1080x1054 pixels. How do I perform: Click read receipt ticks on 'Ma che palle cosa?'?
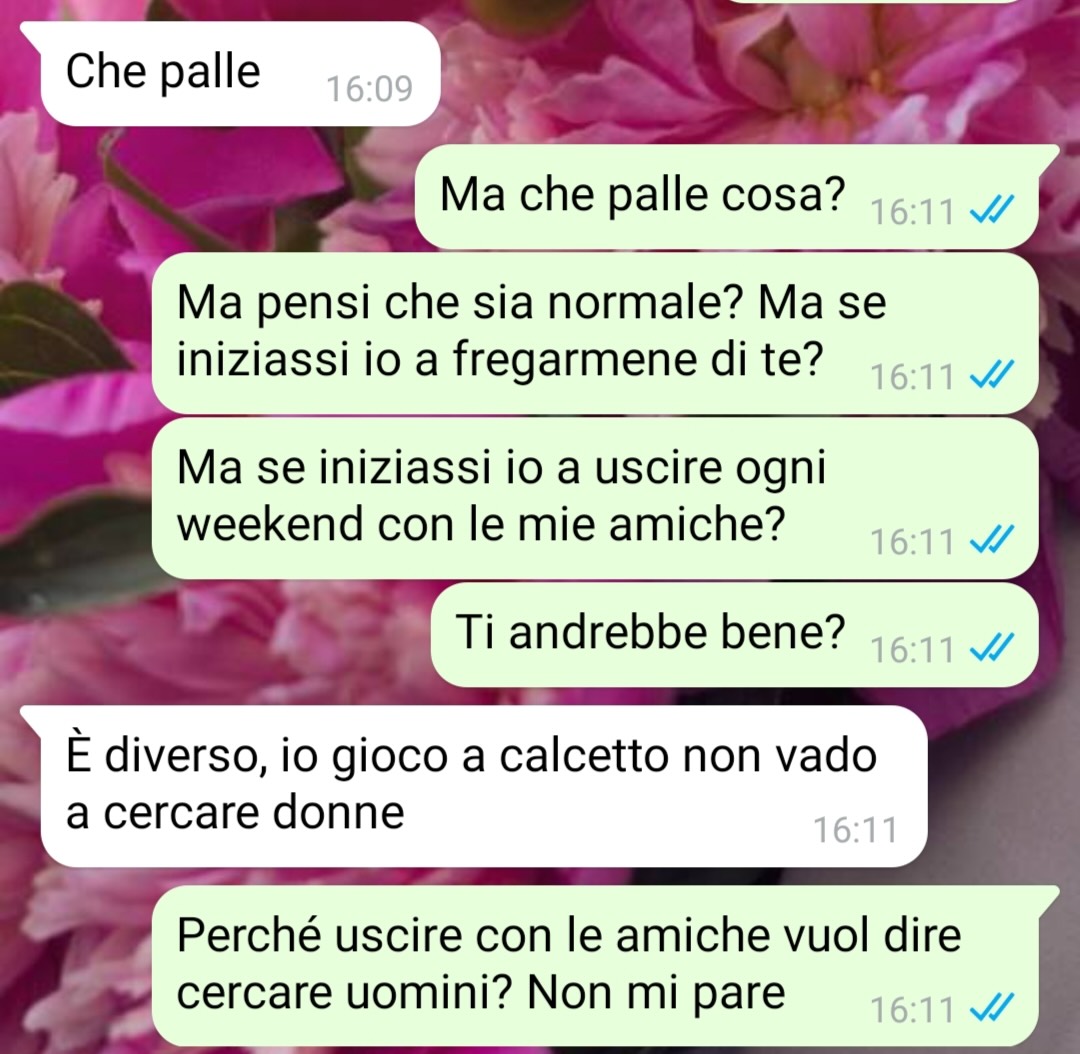[x=991, y=209]
